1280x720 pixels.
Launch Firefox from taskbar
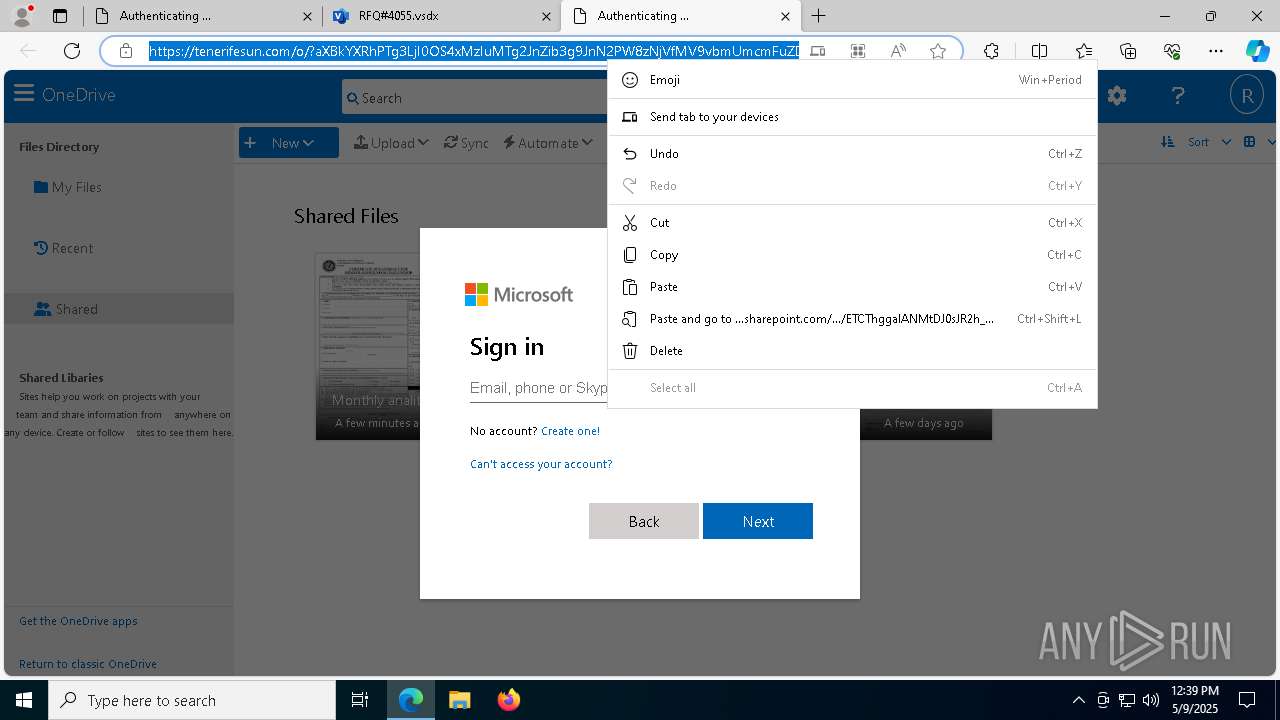pyautogui.click(x=509, y=700)
